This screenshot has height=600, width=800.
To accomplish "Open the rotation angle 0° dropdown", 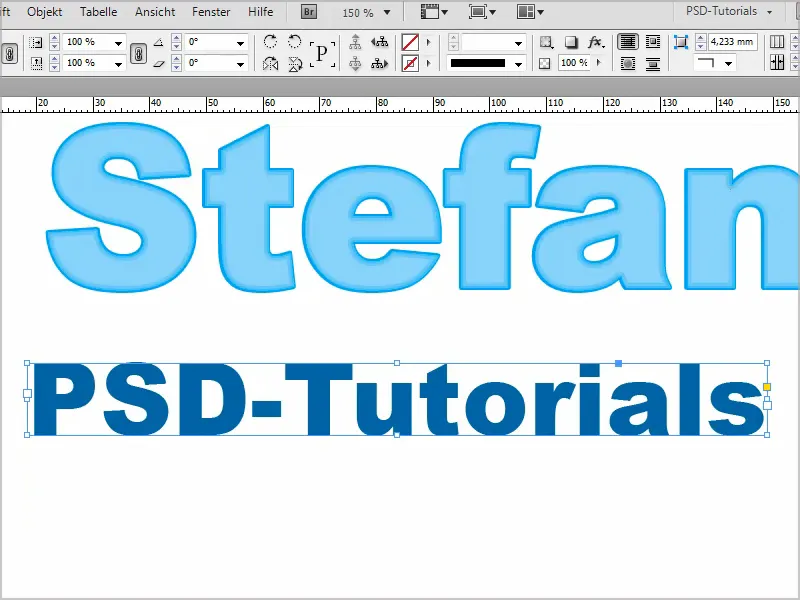I will [240, 43].
